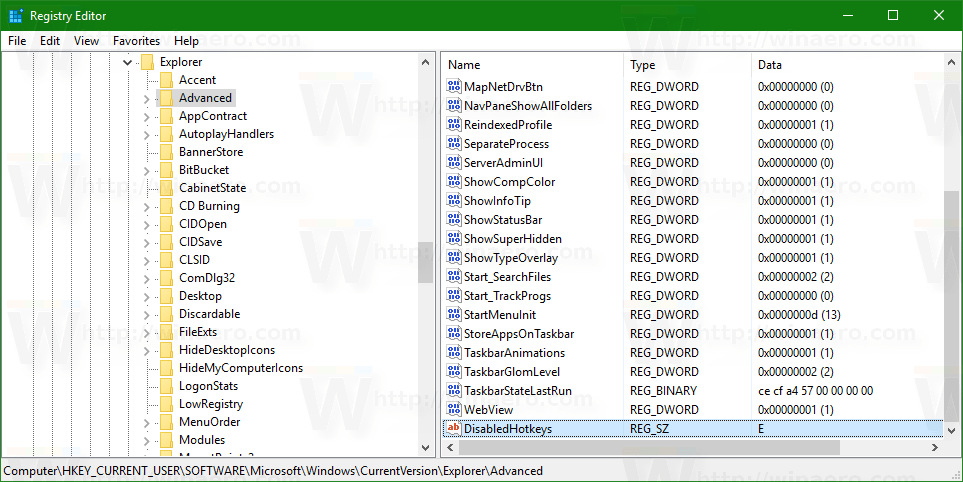Open the File menu

pyautogui.click(x=17, y=41)
